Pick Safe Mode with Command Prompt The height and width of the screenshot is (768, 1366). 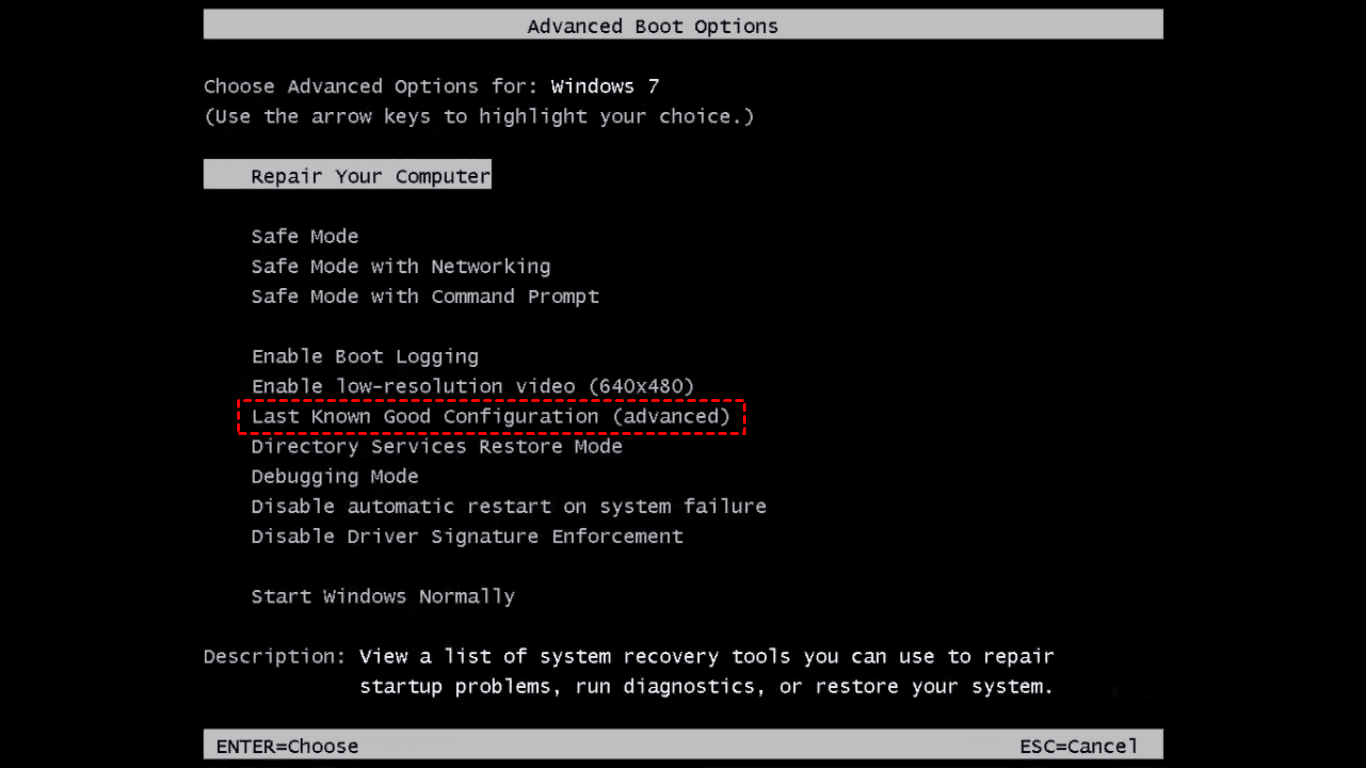pyautogui.click(x=425, y=297)
